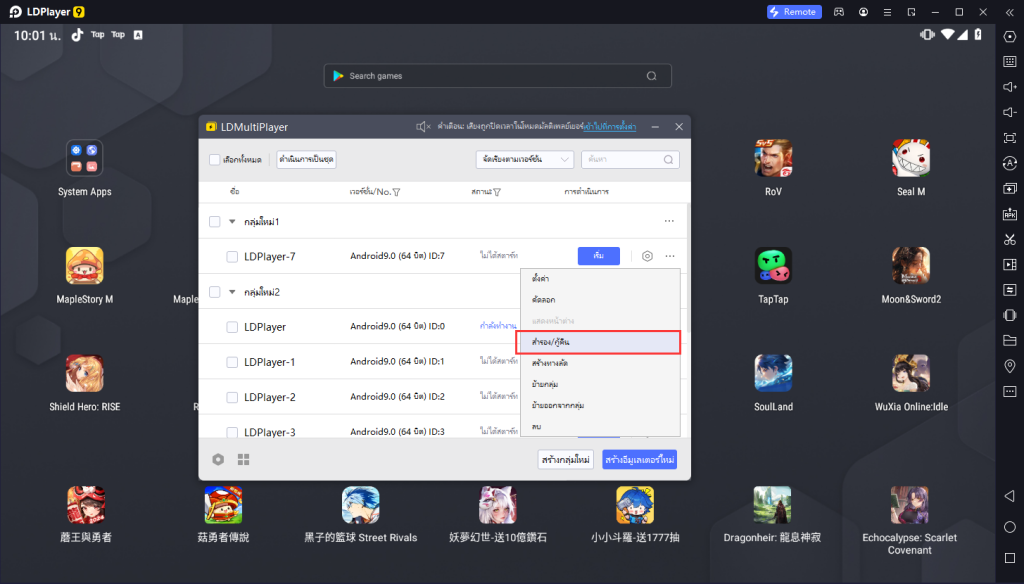
Task: Open the three-dot menu for LDPlayer-7
Action: [670, 256]
